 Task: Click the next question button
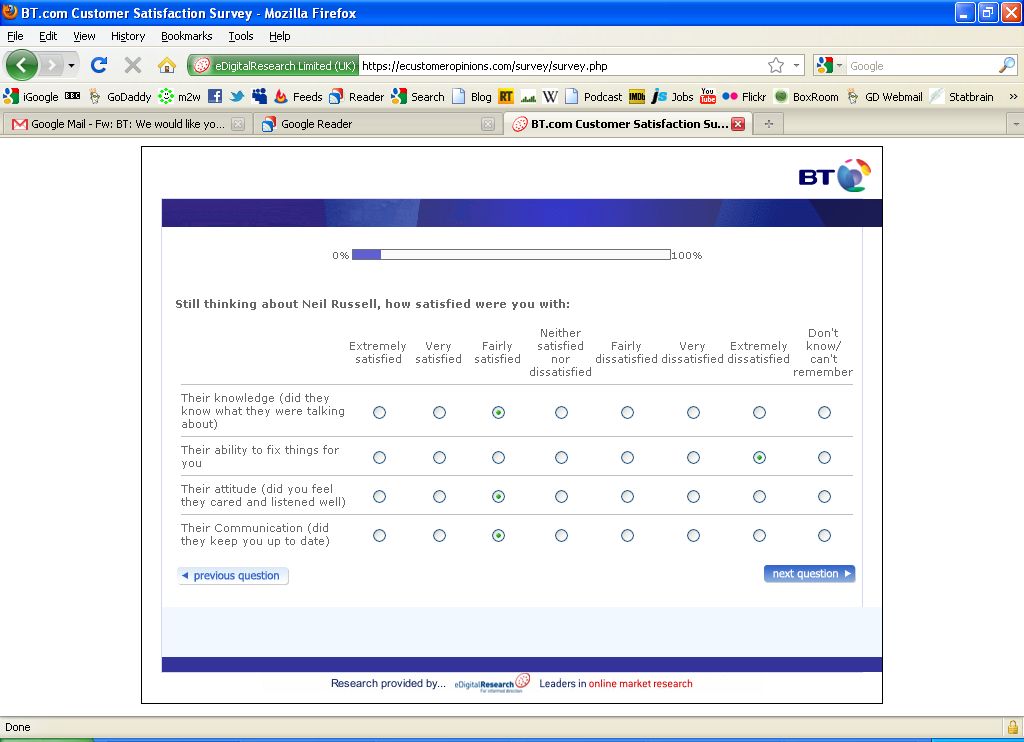pos(809,574)
